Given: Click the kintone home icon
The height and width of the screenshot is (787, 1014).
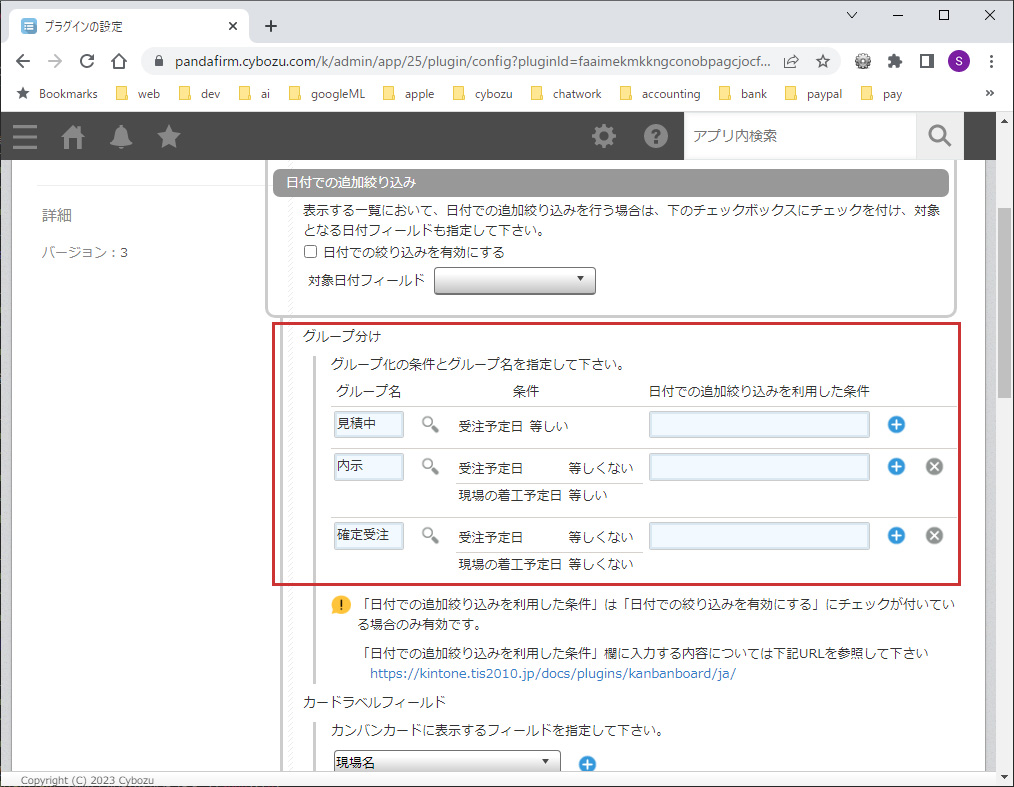Looking at the screenshot, I should [72, 137].
